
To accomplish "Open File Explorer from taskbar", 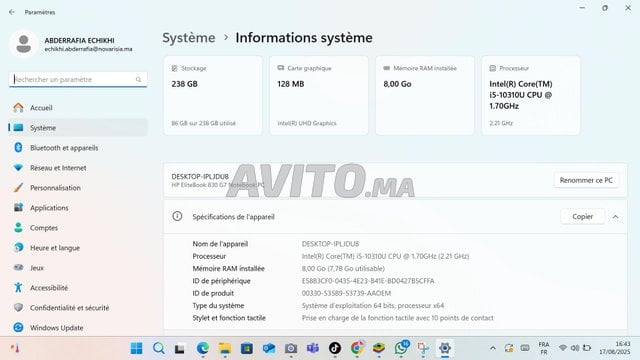I will click(224, 348).
